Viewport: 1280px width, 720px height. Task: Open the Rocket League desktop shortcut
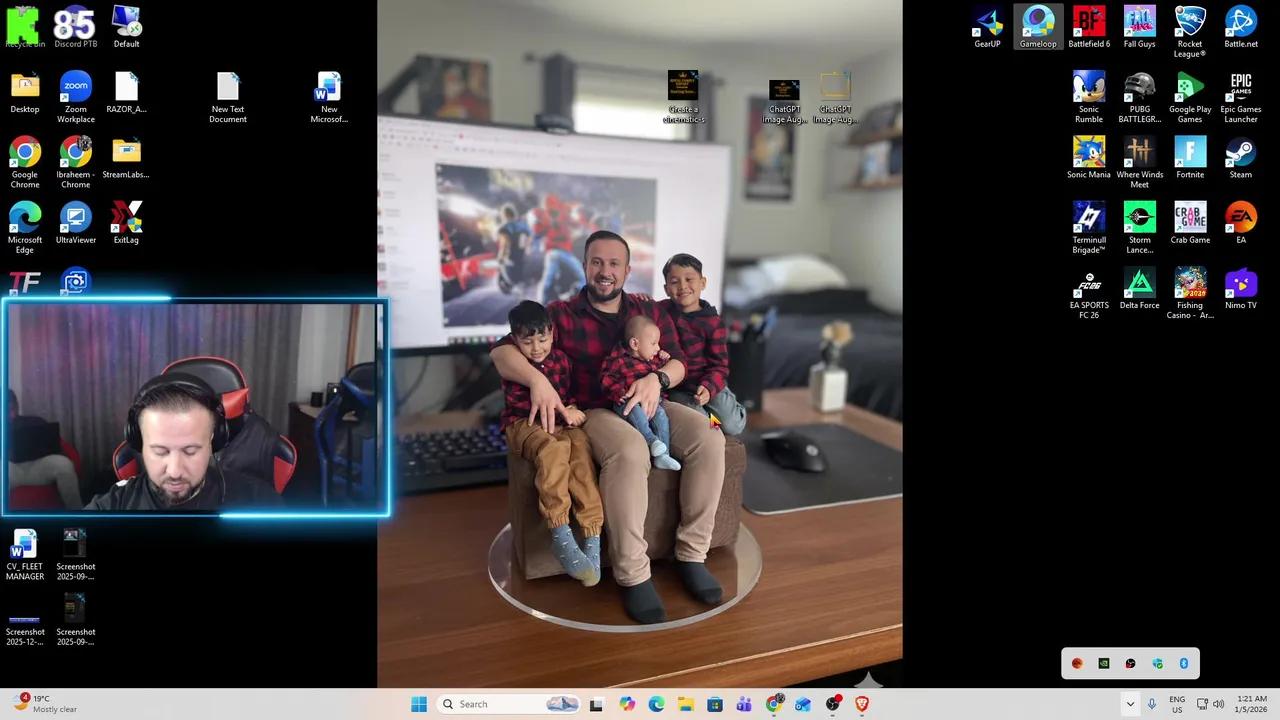click(x=1190, y=22)
